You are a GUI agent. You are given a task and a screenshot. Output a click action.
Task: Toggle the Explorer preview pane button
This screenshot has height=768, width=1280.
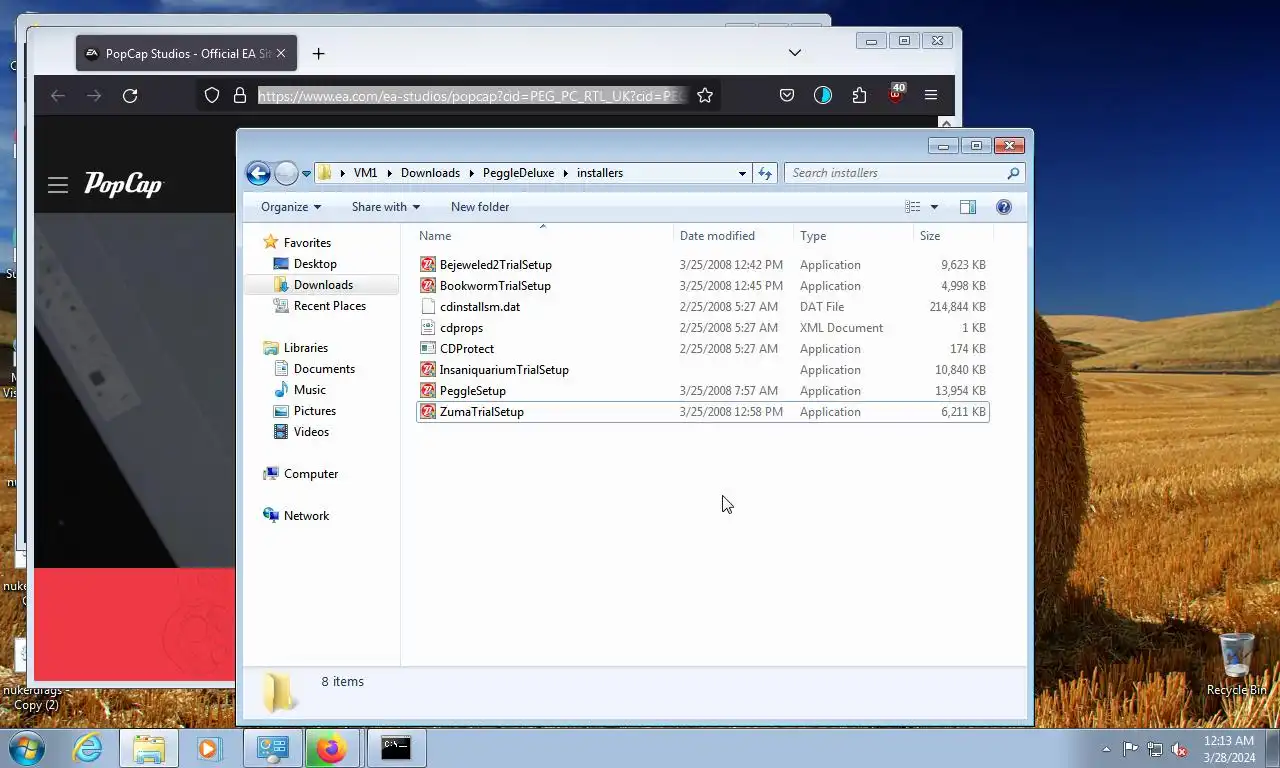[967, 207]
